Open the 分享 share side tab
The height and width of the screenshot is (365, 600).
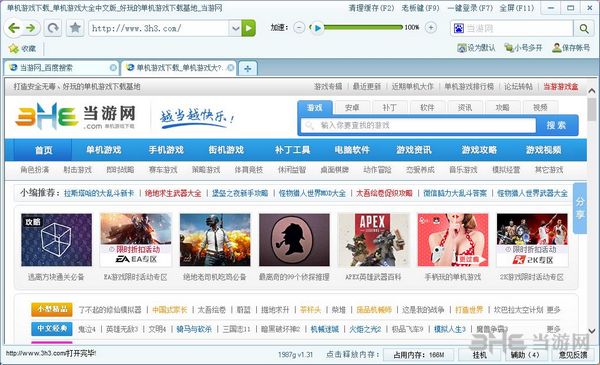click(580, 208)
